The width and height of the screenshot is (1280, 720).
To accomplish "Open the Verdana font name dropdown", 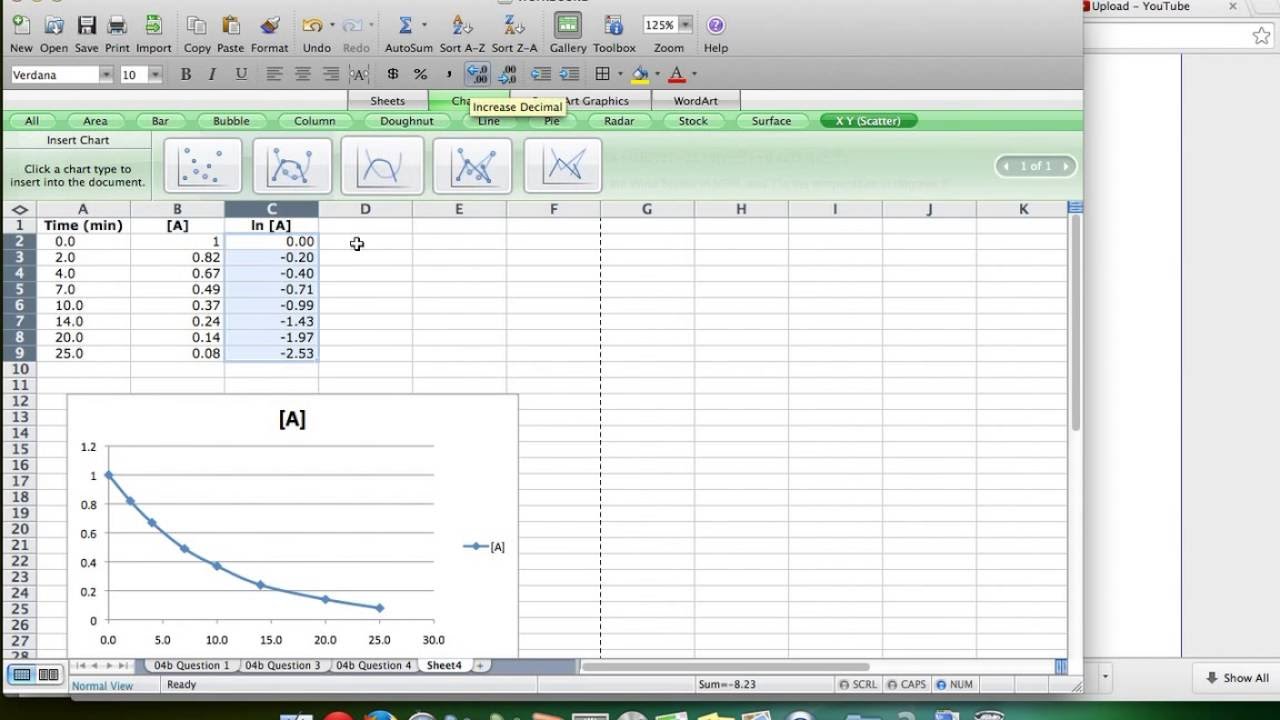I will pos(106,75).
